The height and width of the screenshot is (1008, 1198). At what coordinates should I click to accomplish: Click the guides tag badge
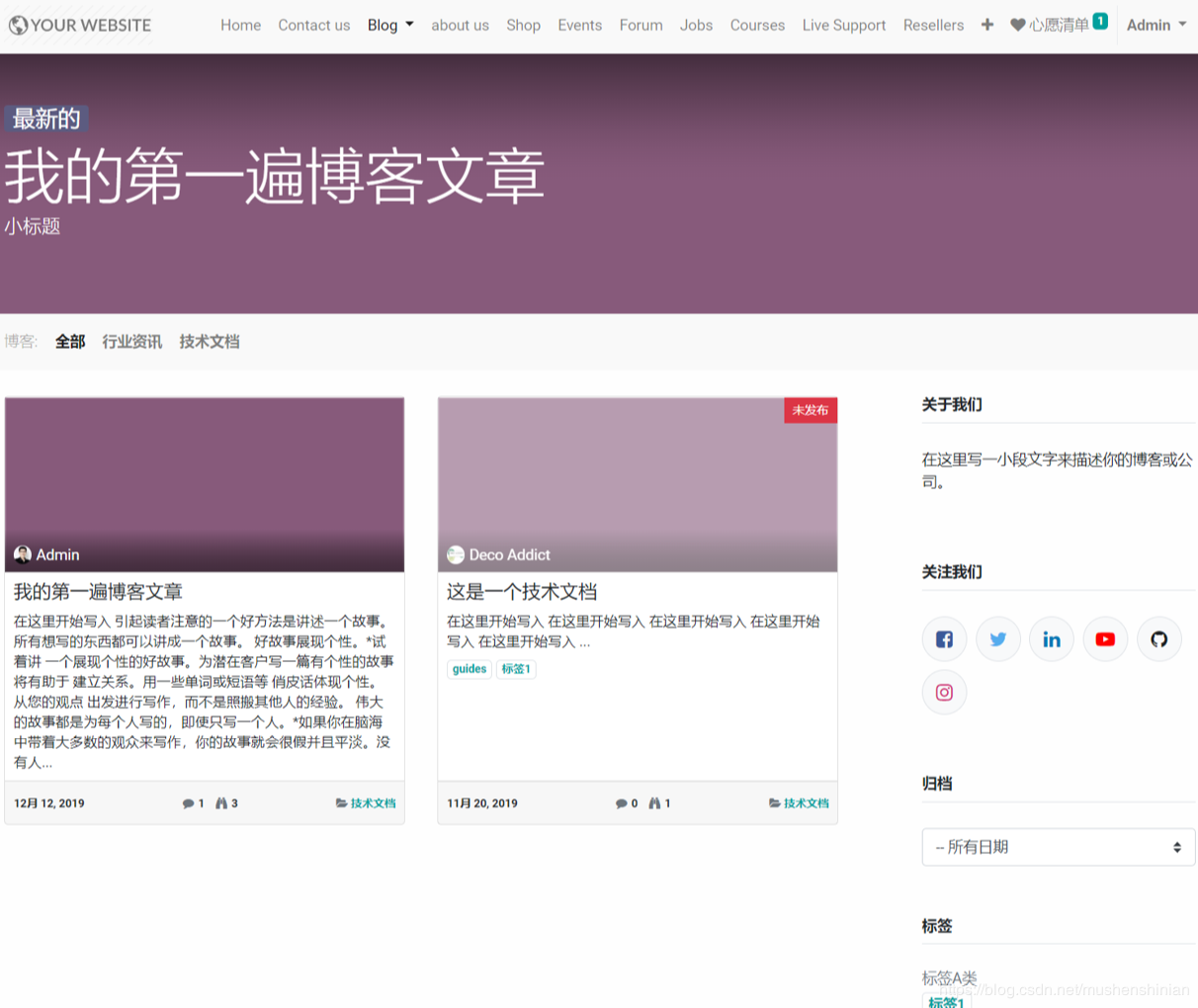(469, 669)
